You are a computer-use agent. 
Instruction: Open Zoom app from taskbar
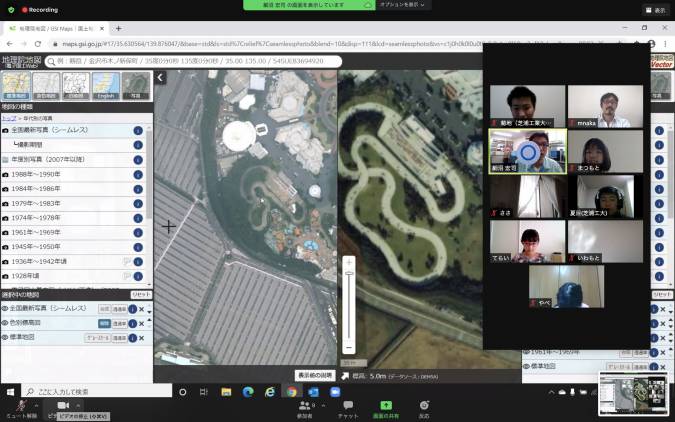335,392
